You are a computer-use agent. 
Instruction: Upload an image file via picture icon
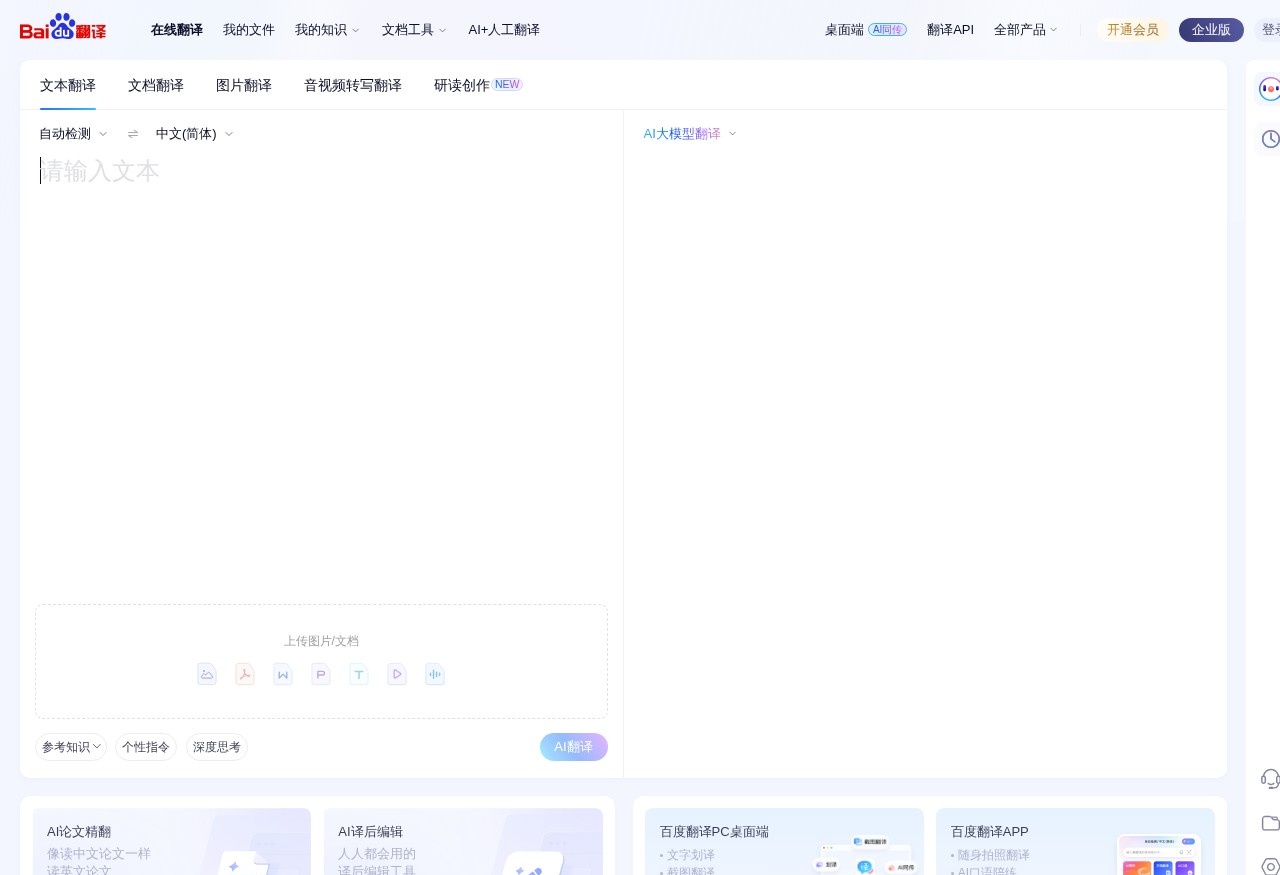(207, 674)
